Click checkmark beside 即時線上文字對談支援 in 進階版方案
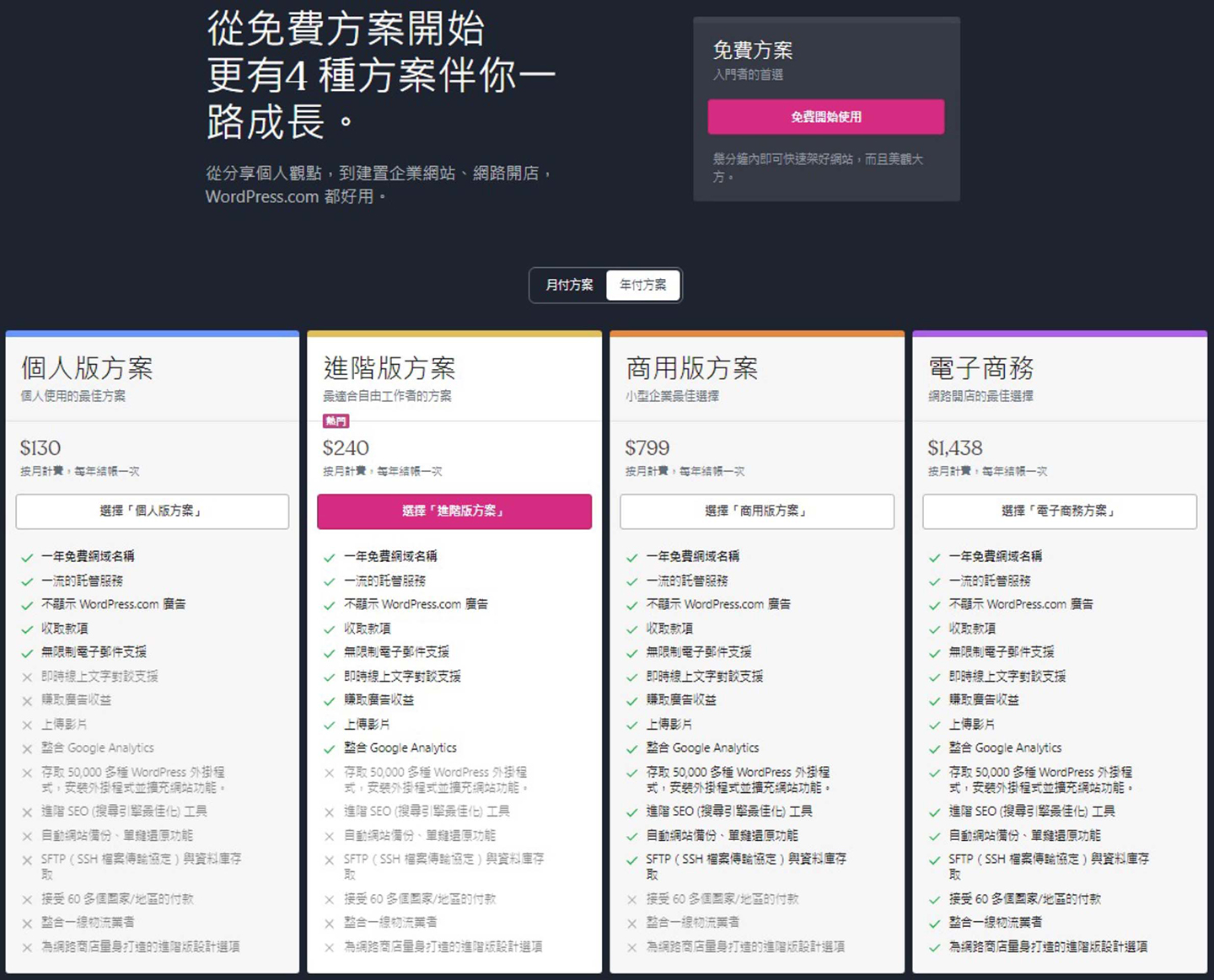The width and height of the screenshot is (1214, 980). 330,677
